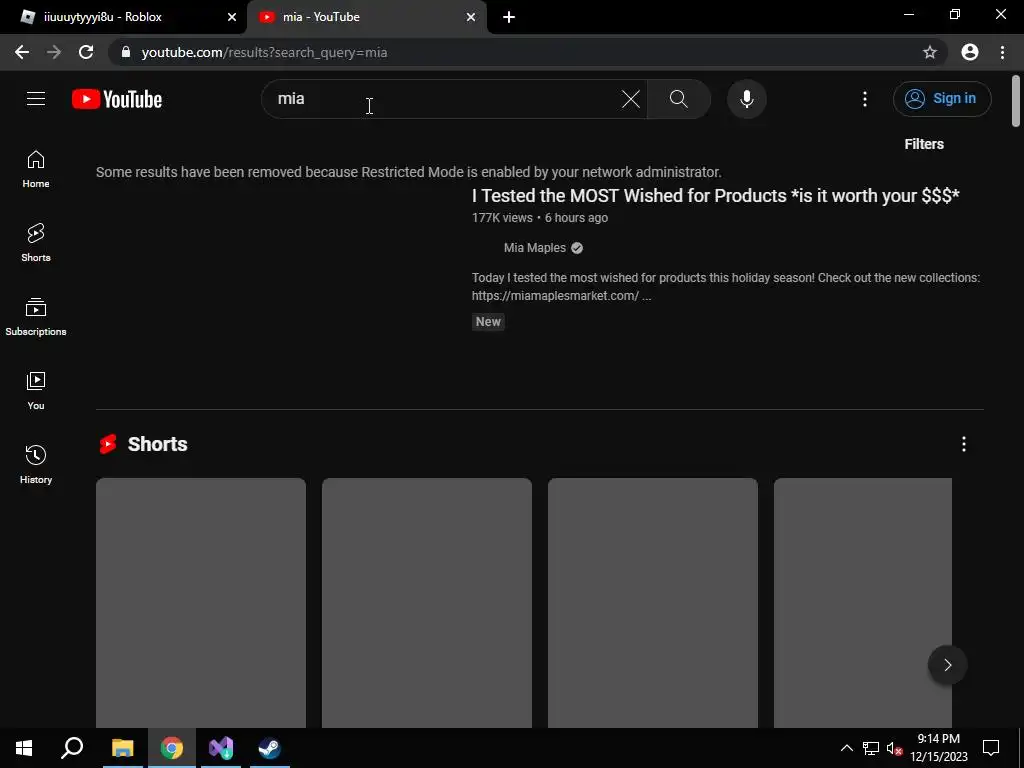Start voice search with the microphone
1024x768 pixels.
pyautogui.click(x=746, y=99)
